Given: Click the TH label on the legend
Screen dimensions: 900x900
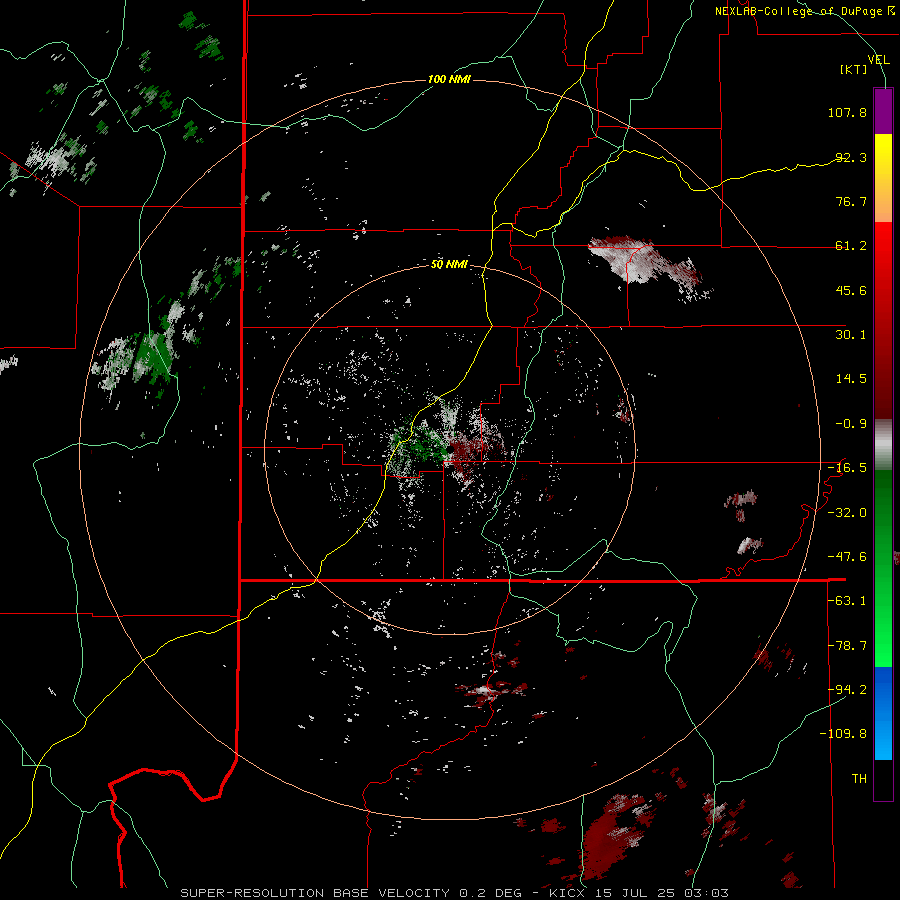Looking at the screenshot, I should (859, 779).
